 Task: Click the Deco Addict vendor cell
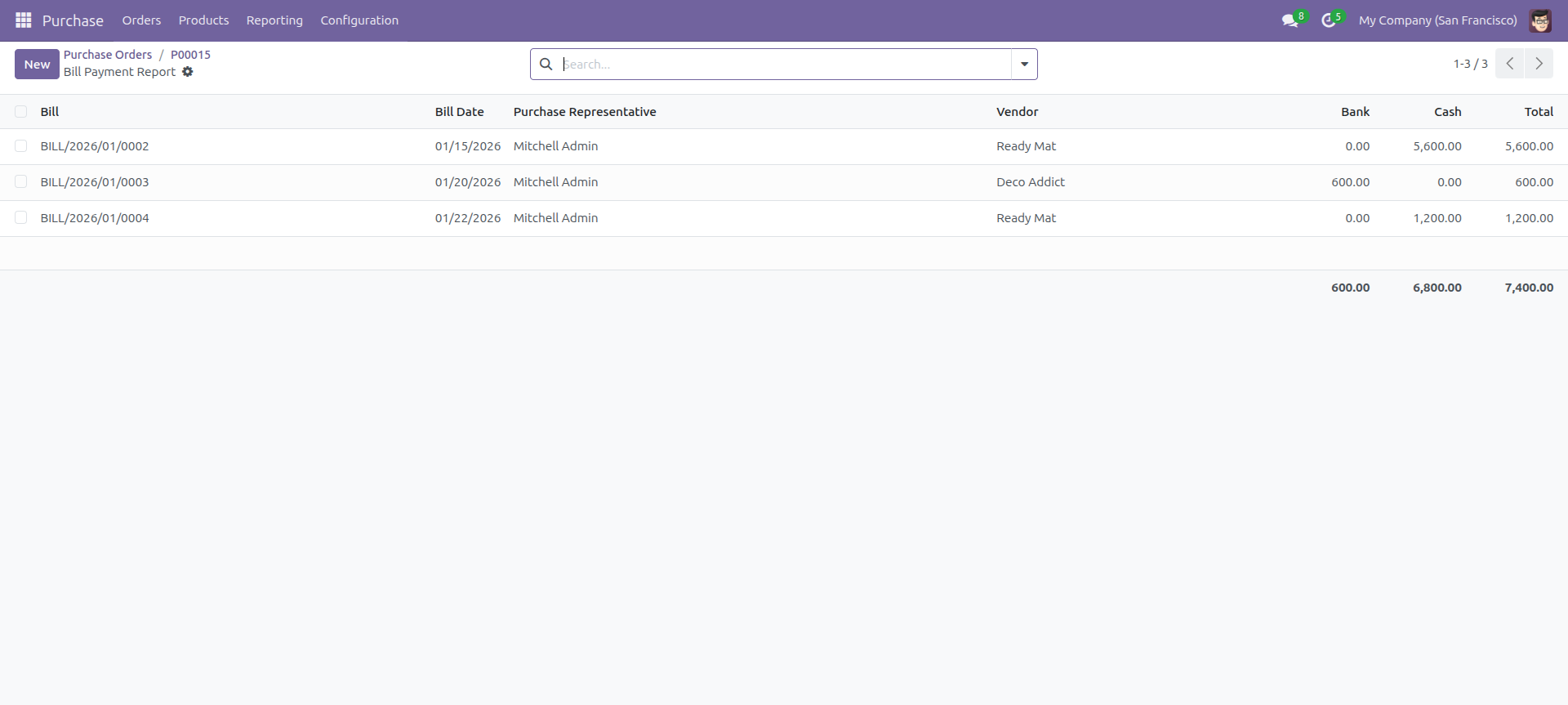1031,182
